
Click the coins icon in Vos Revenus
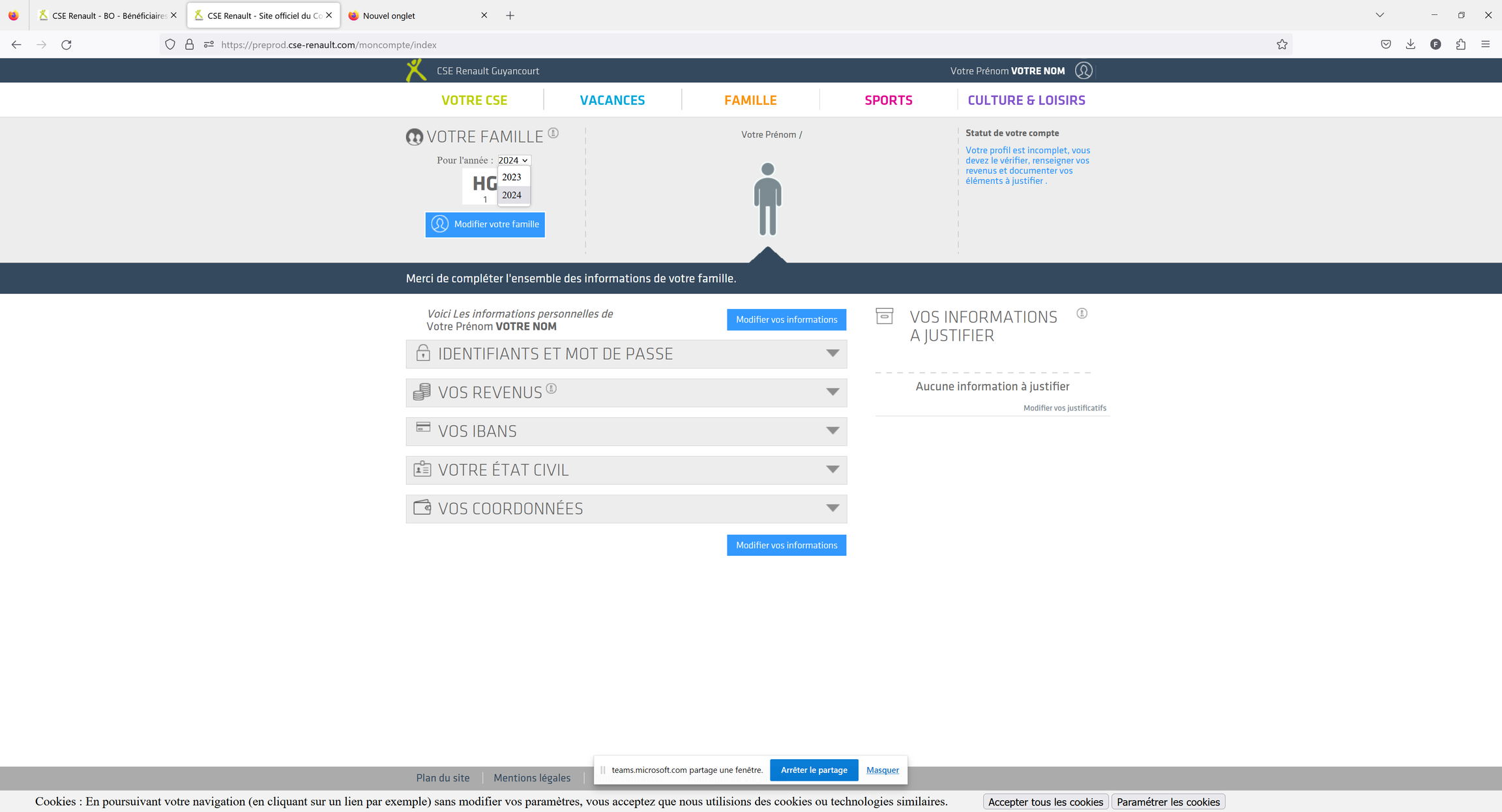422,392
